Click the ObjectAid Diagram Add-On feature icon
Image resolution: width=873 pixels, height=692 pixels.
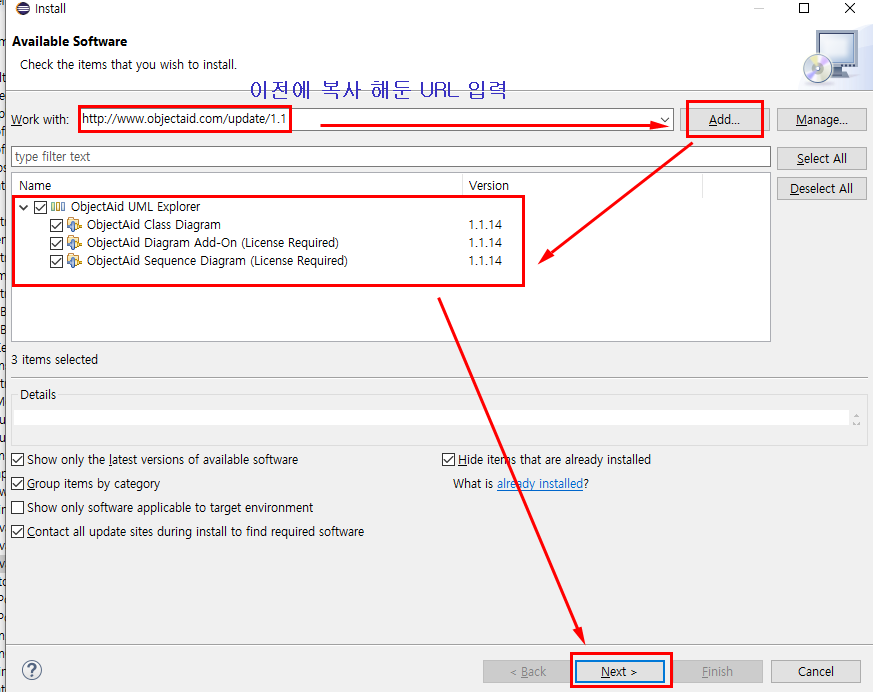pyautogui.click(x=74, y=243)
